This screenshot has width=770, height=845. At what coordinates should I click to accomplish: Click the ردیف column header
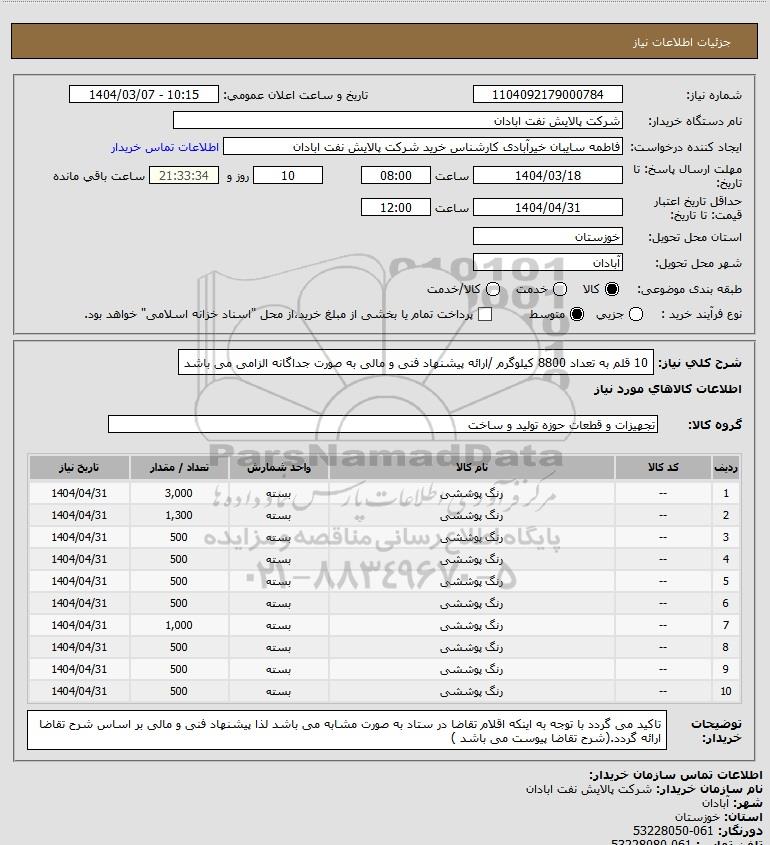click(725, 467)
